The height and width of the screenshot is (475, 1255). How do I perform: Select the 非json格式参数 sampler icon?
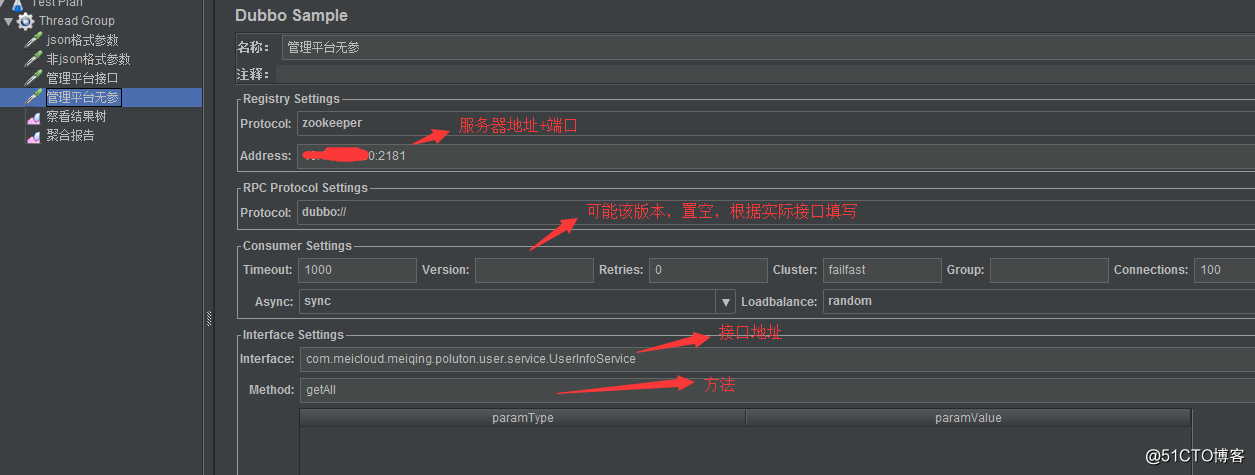point(34,60)
